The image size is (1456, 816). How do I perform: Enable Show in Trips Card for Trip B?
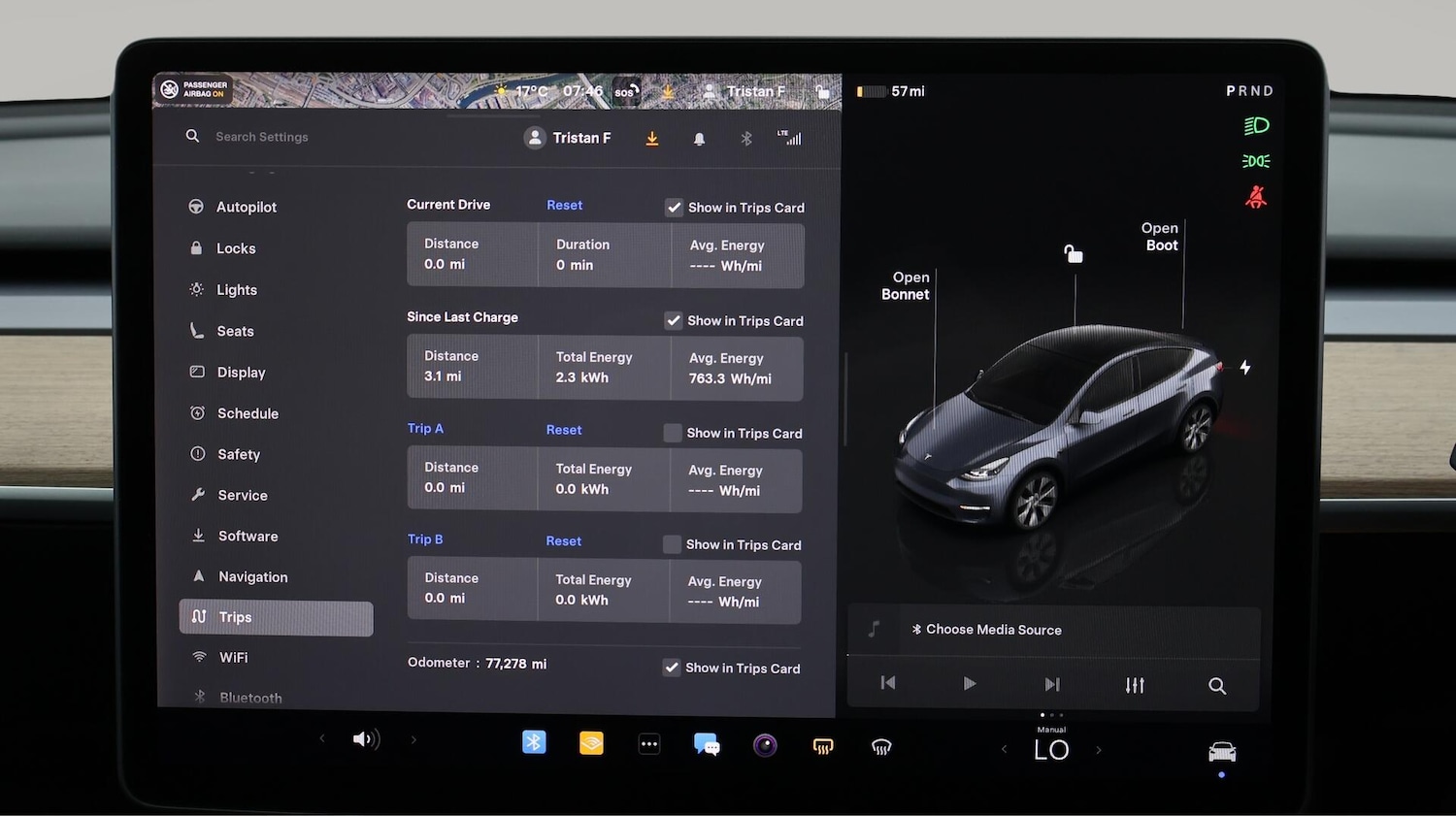click(x=672, y=544)
